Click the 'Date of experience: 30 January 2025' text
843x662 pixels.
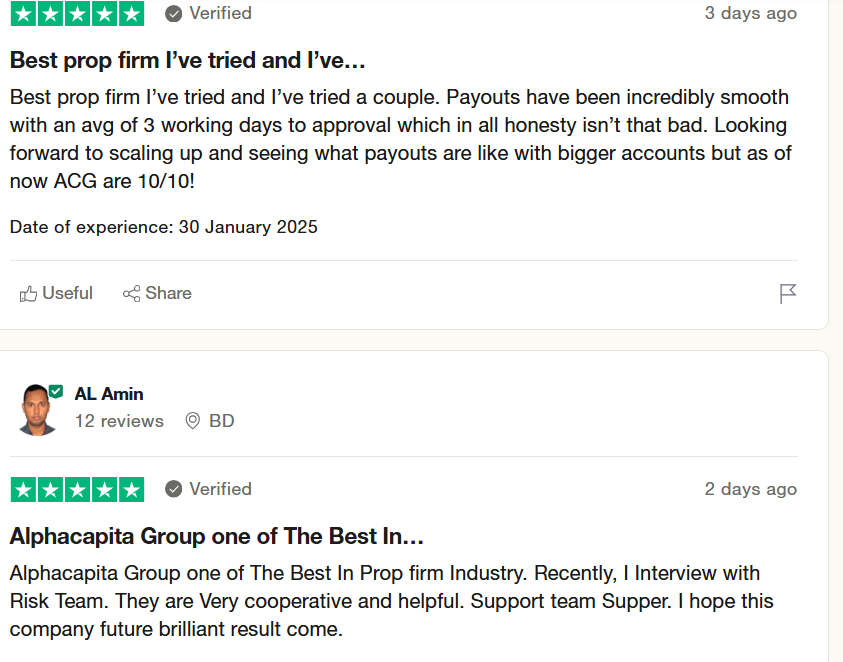tap(164, 227)
